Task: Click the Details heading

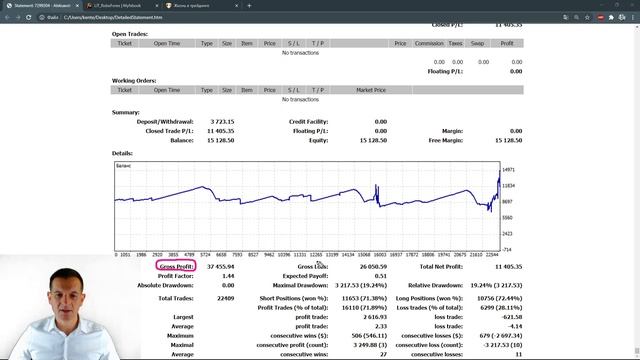Action: (122, 153)
